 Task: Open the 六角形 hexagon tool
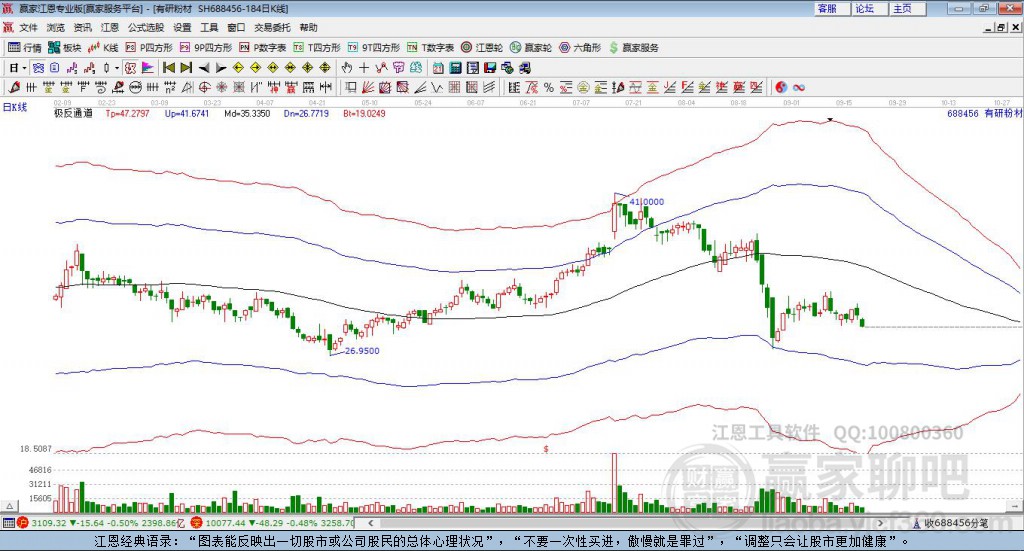click(580, 48)
